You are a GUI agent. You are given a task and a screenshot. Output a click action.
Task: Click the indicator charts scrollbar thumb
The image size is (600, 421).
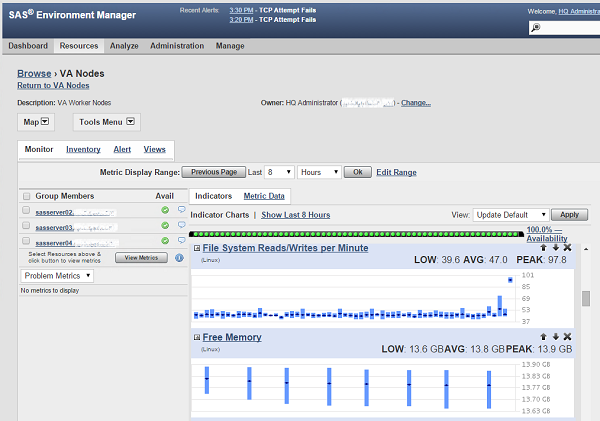[586, 299]
